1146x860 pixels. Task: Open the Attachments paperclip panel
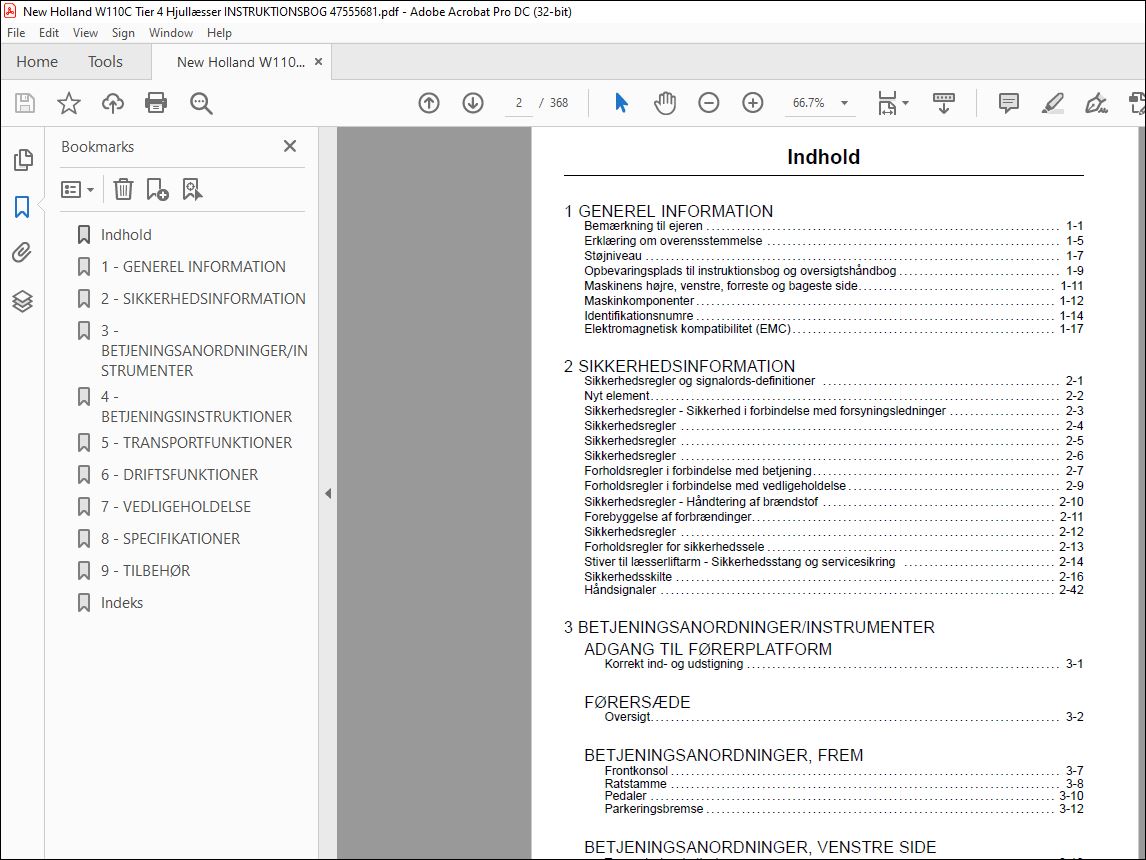click(22, 253)
